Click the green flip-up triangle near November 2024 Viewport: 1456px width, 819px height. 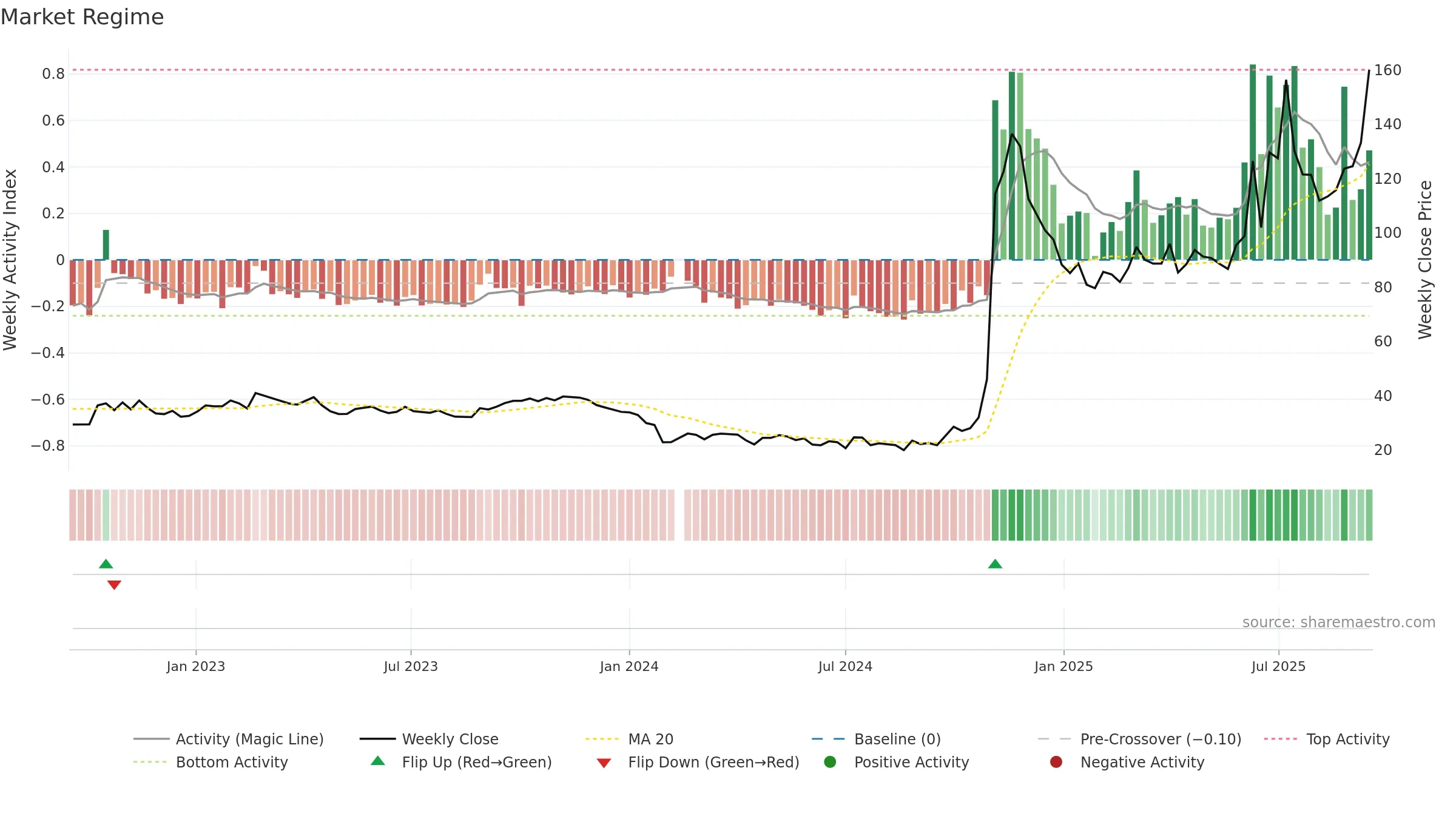[x=995, y=564]
